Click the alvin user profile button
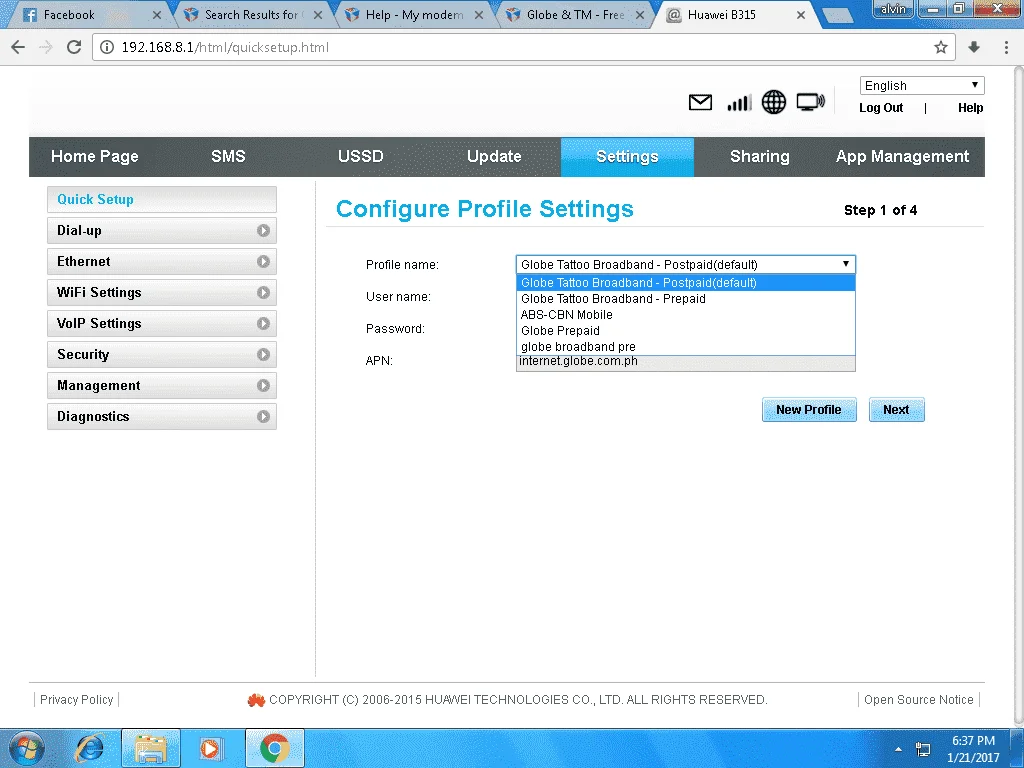The width and height of the screenshot is (1024, 768). click(893, 8)
